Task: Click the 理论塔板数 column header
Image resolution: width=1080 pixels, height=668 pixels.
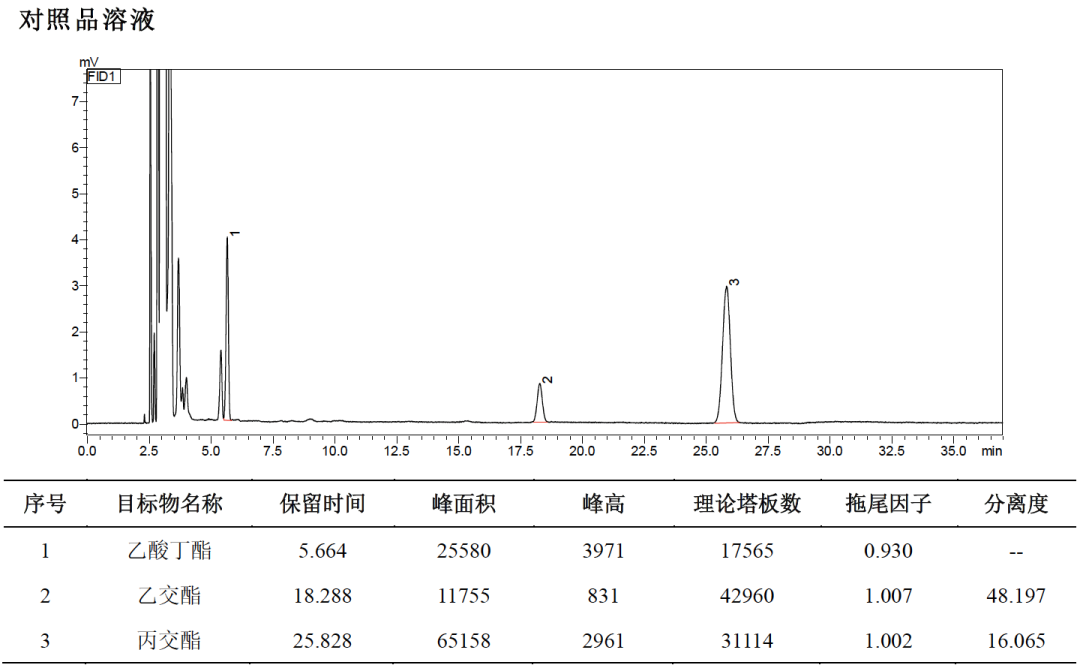Action: pos(747,504)
